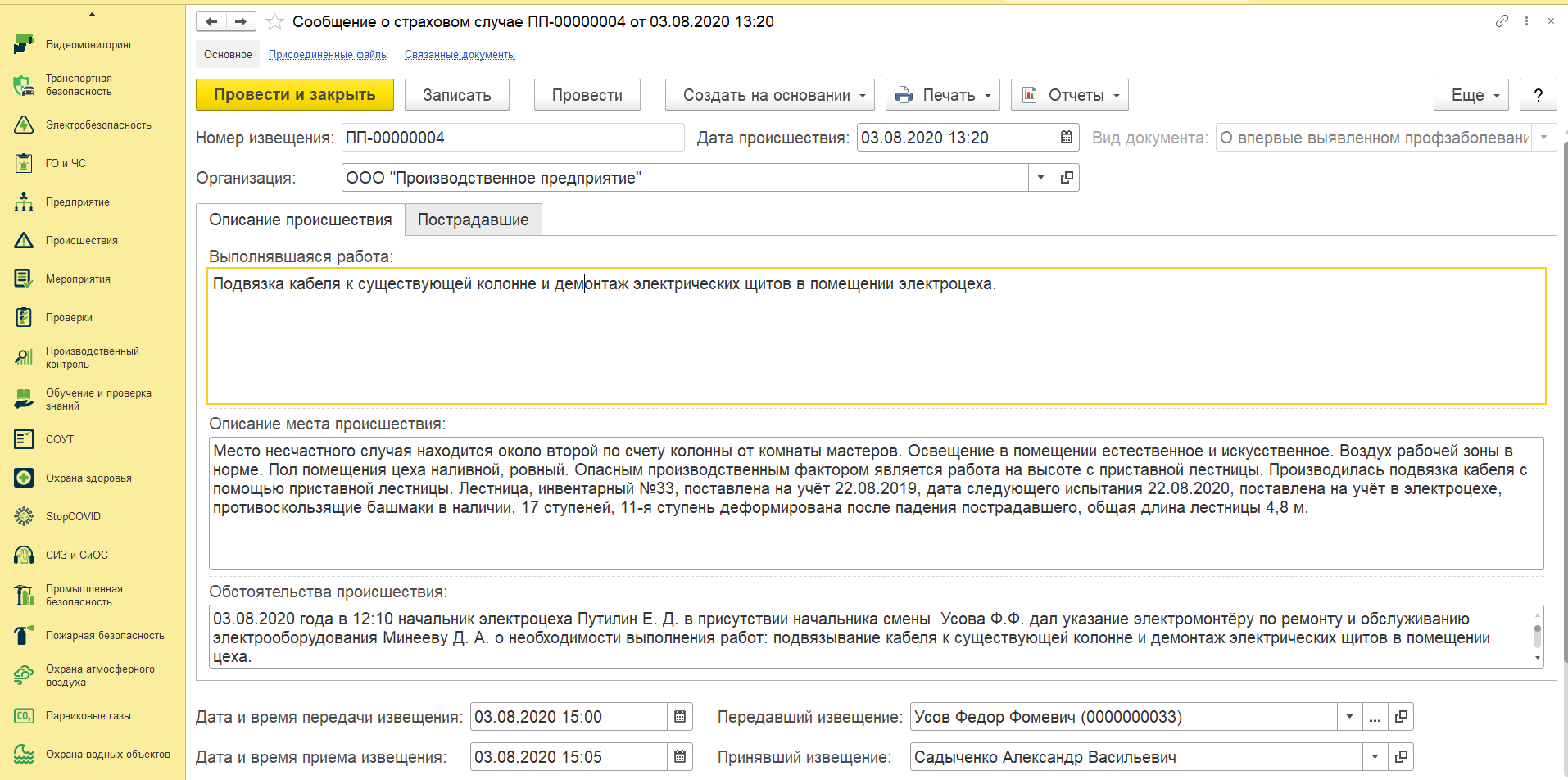
Task: Open the StopCOVID section
Action: [x=73, y=517]
